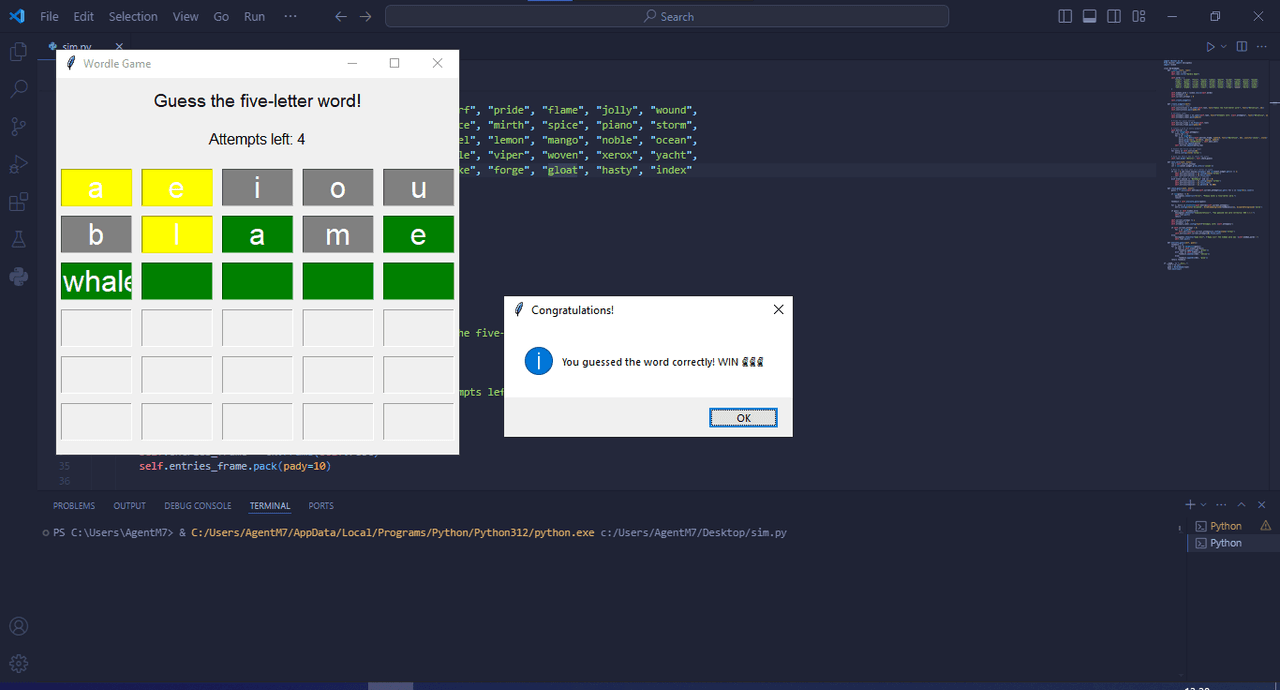Viewport: 1280px width, 690px height.
Task: Toggle the panel layout button
Action: pos(1089,16)
